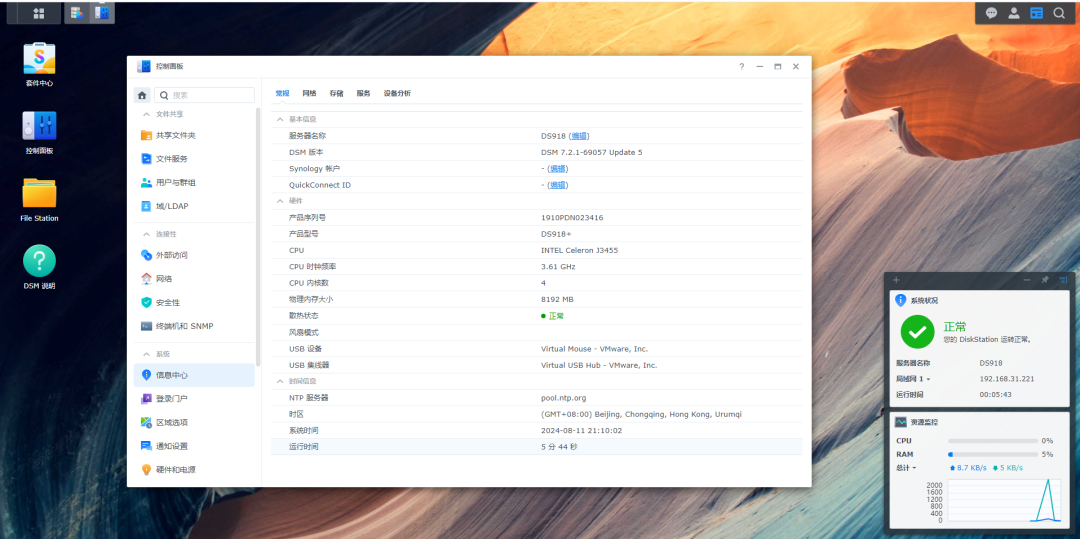This screenshot has width=1080, height=539.
Task: Open the notifications speech bubble icon
Action: [991, 13]
